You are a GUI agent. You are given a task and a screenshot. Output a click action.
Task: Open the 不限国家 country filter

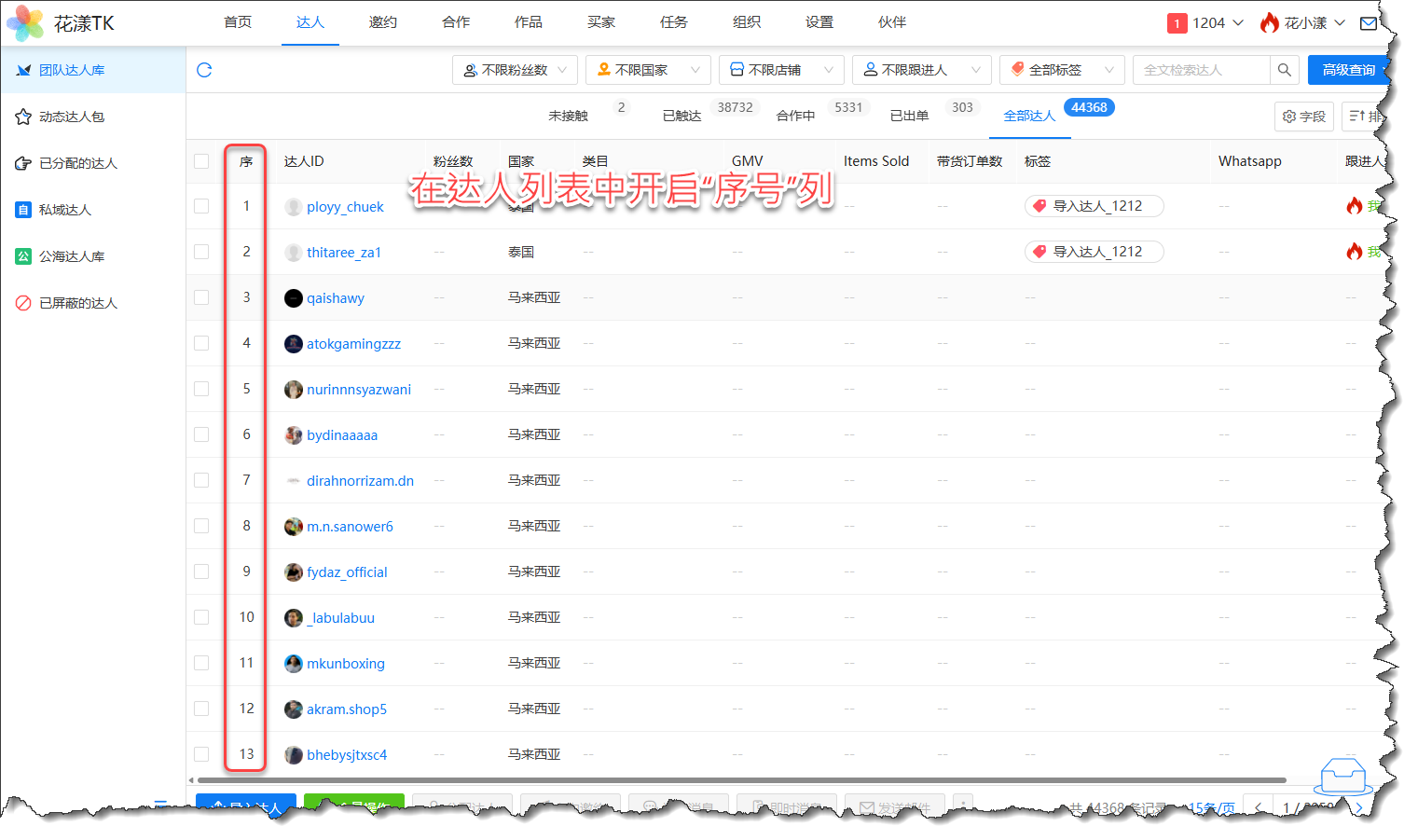[648, 70]
